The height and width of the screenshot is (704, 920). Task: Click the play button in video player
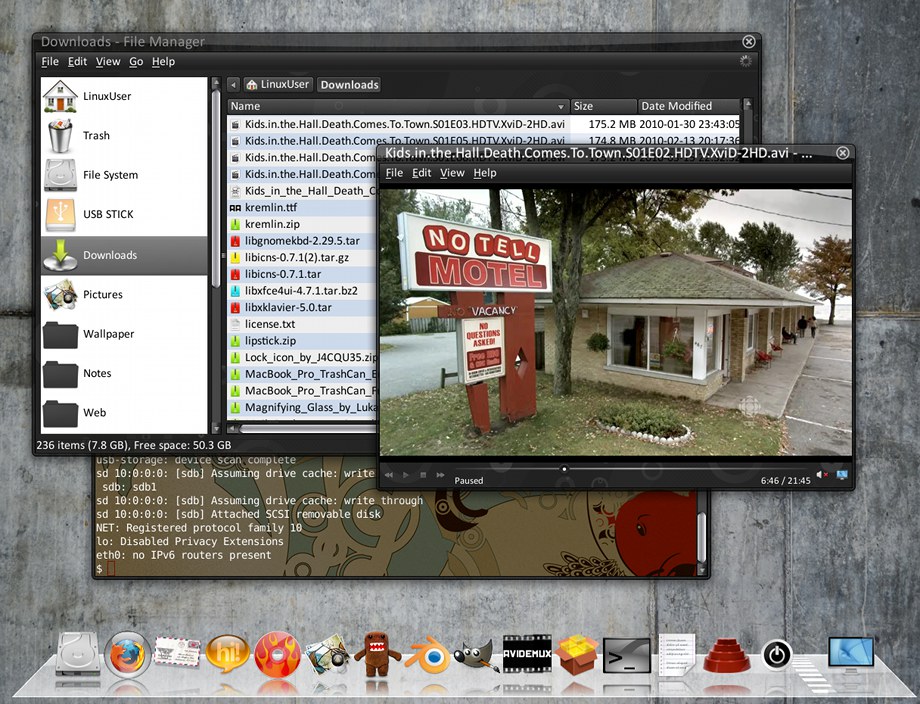[x=405, y=475]
